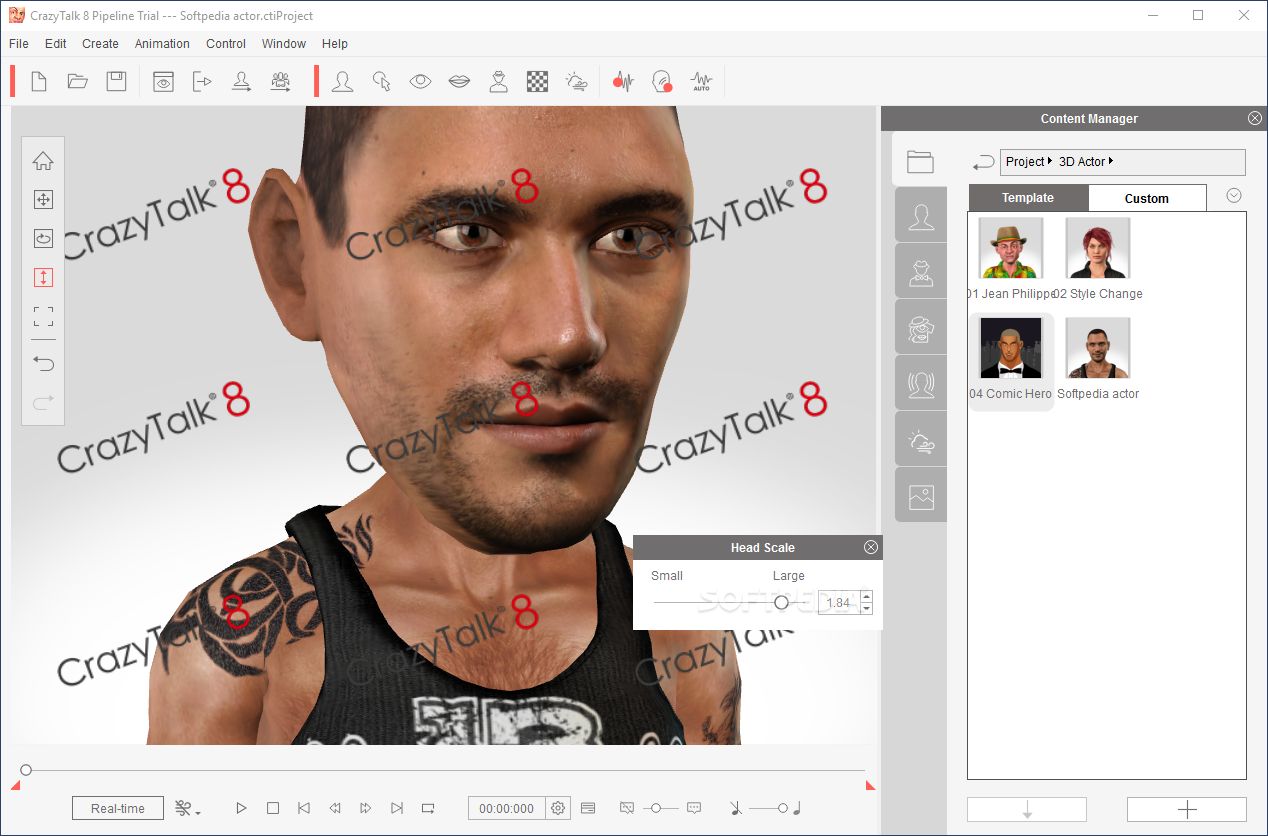Select the Softpedia actor thumbnail
Image resolution: width=1268 pixels, height=836 pixels.
[1098, 348]
